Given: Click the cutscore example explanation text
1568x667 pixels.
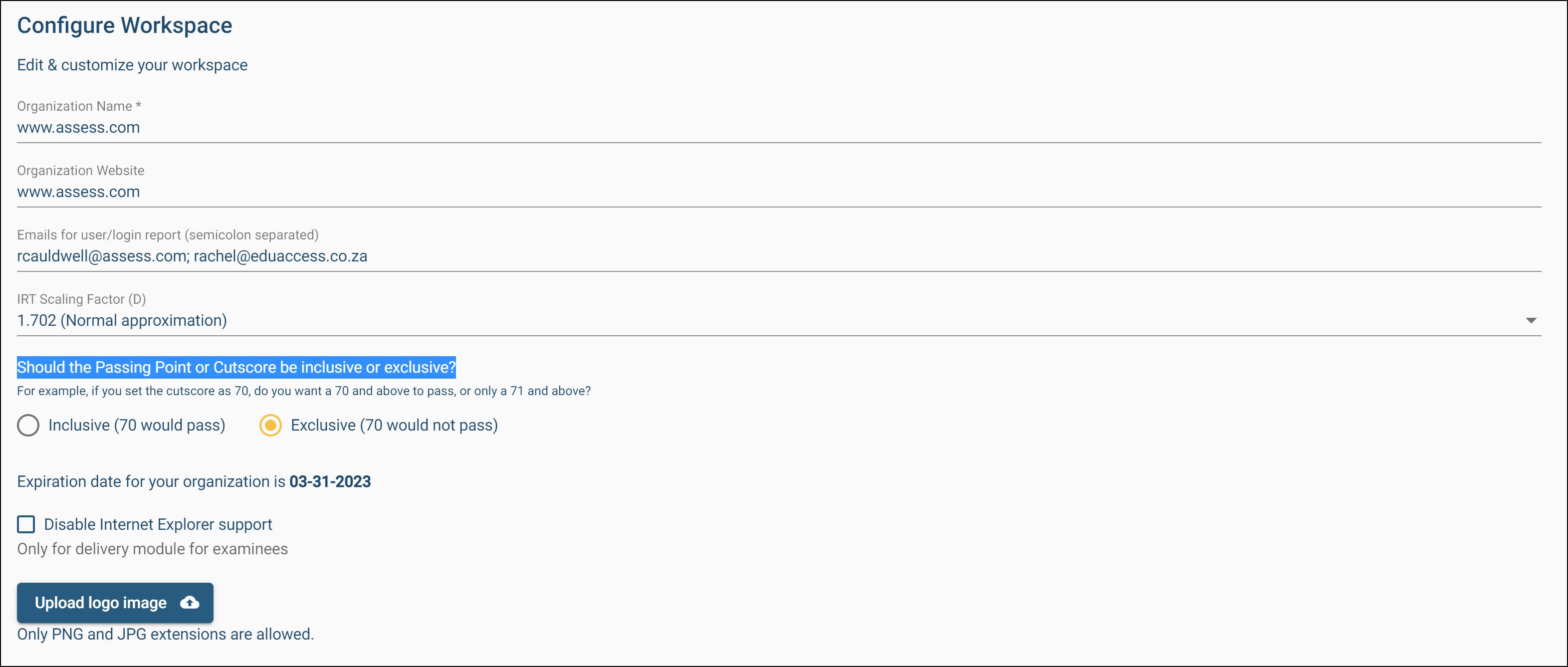Looking at the screenshot, I should (304, 391).
